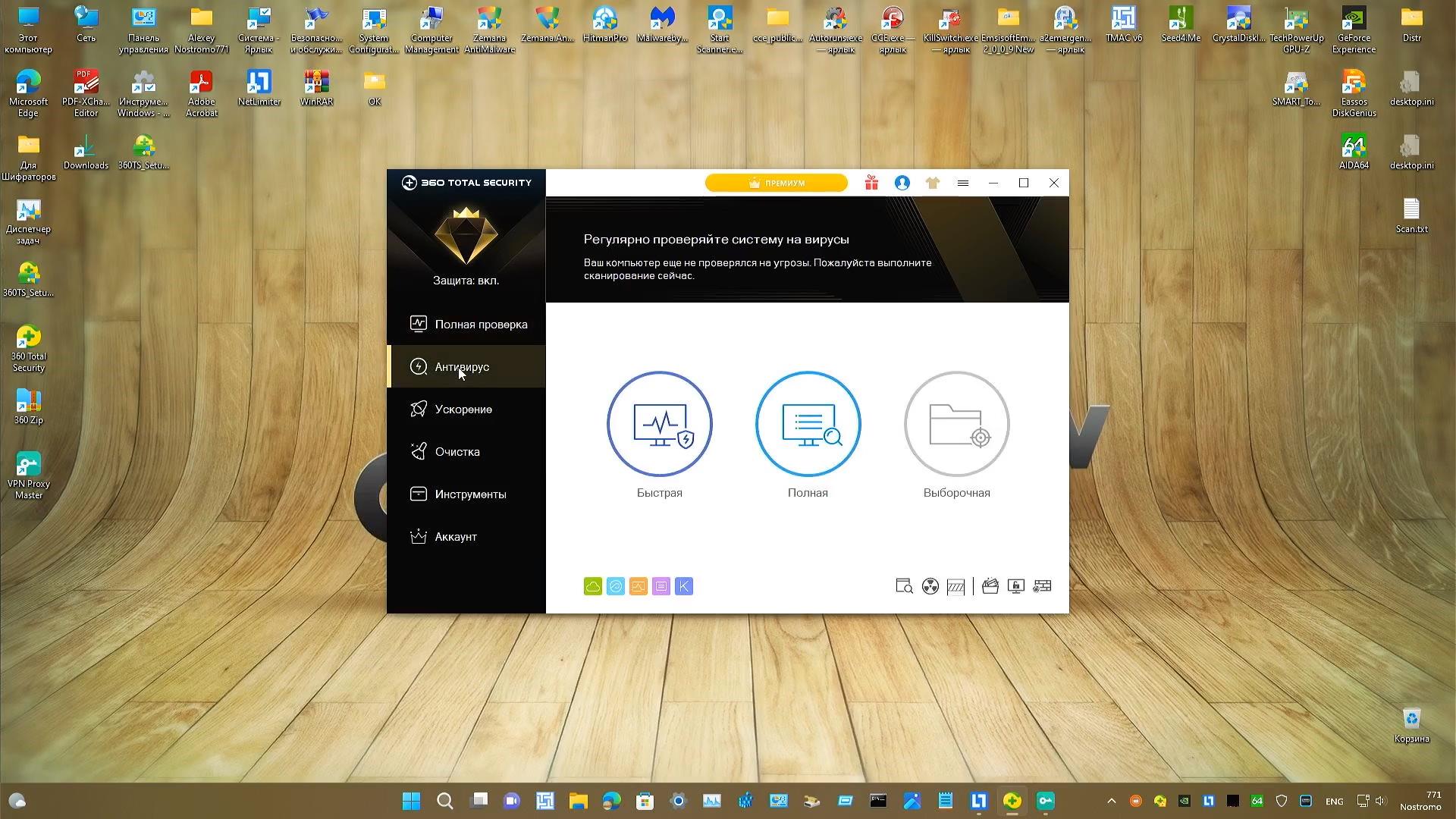The width and height of the screenshot is (1456, 819).
Task: Toggle the blue KunPeng K engine
Action: pyautogui.click(x=683, y=585)
